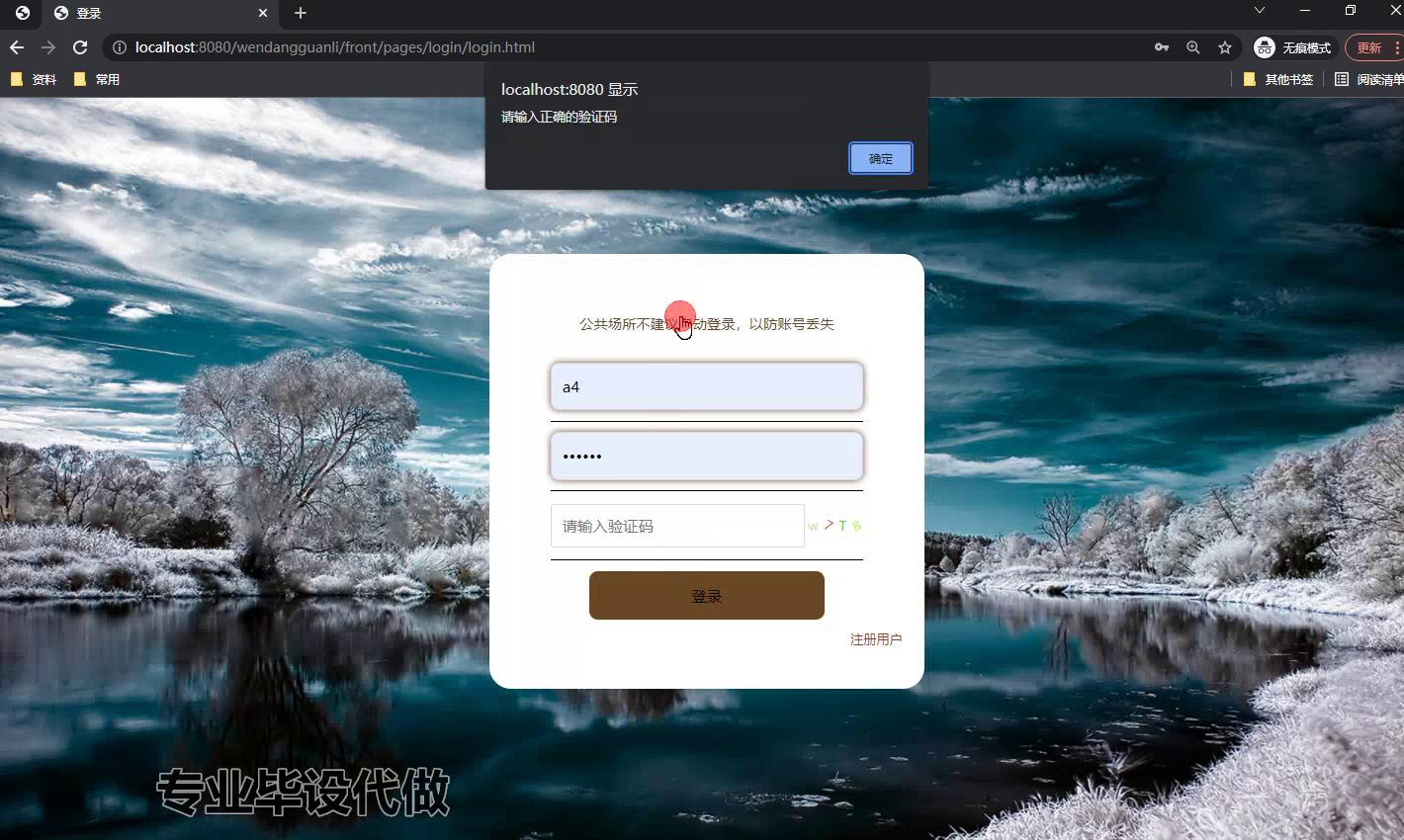The image size is (1404, 840).
Task: Bookmark this page with the star icon
Action: click(1225, 46)
